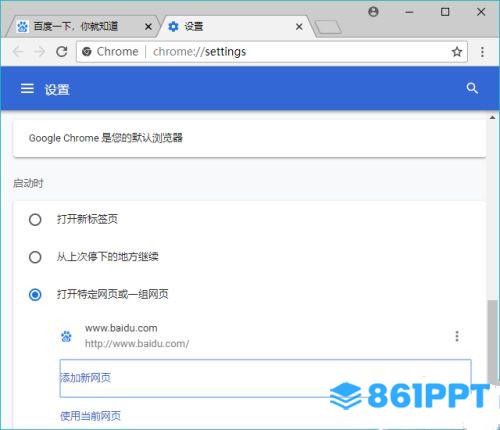
Task: Click the 使用当前网页 link
Action: point(90,416)
